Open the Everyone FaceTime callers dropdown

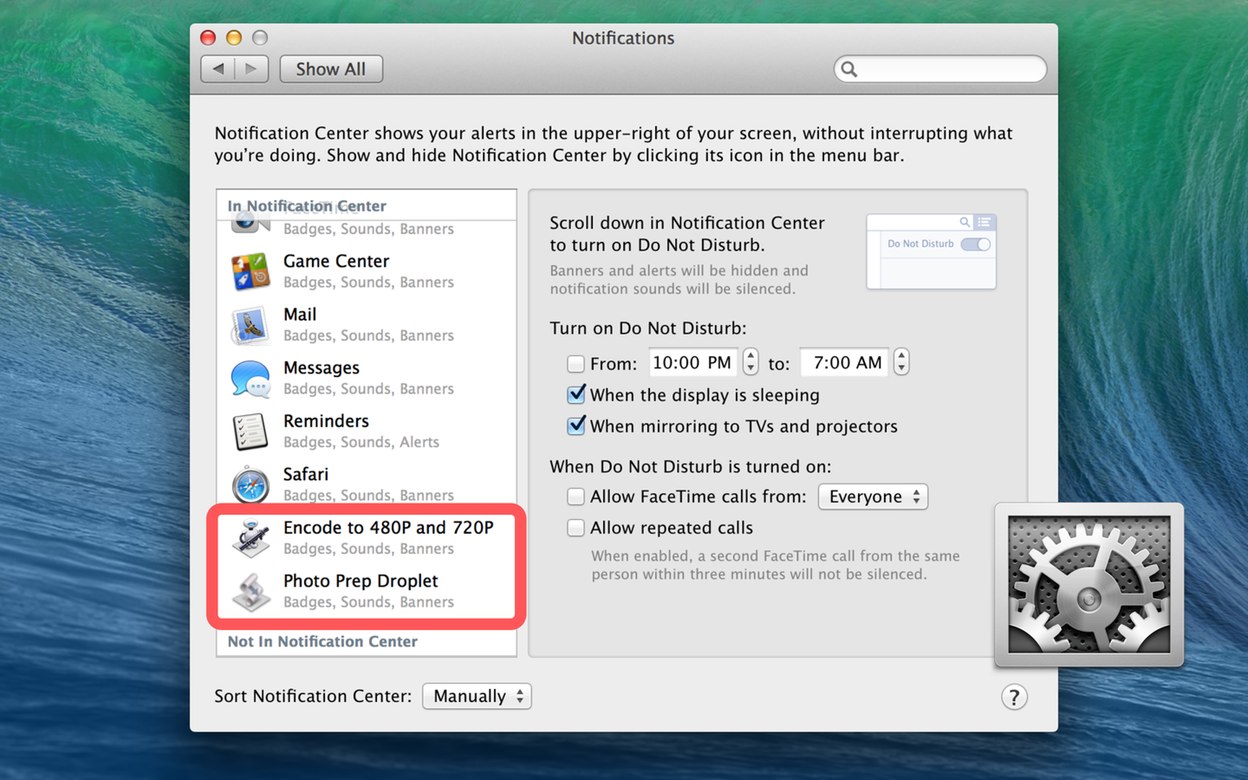click(873, 496)
